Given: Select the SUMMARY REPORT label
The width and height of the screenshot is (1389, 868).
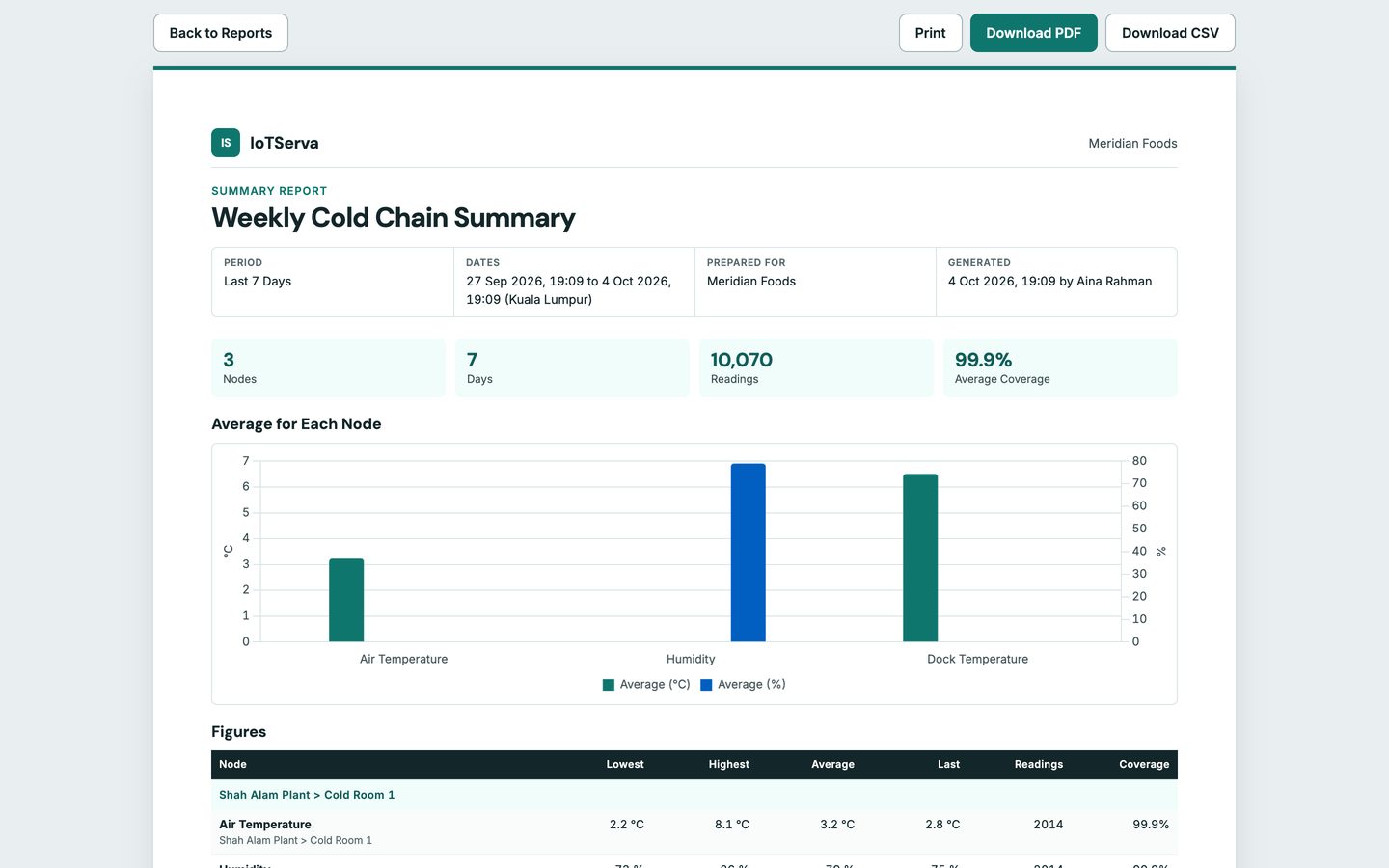Looking at the screenshot, I should [269, 191].
